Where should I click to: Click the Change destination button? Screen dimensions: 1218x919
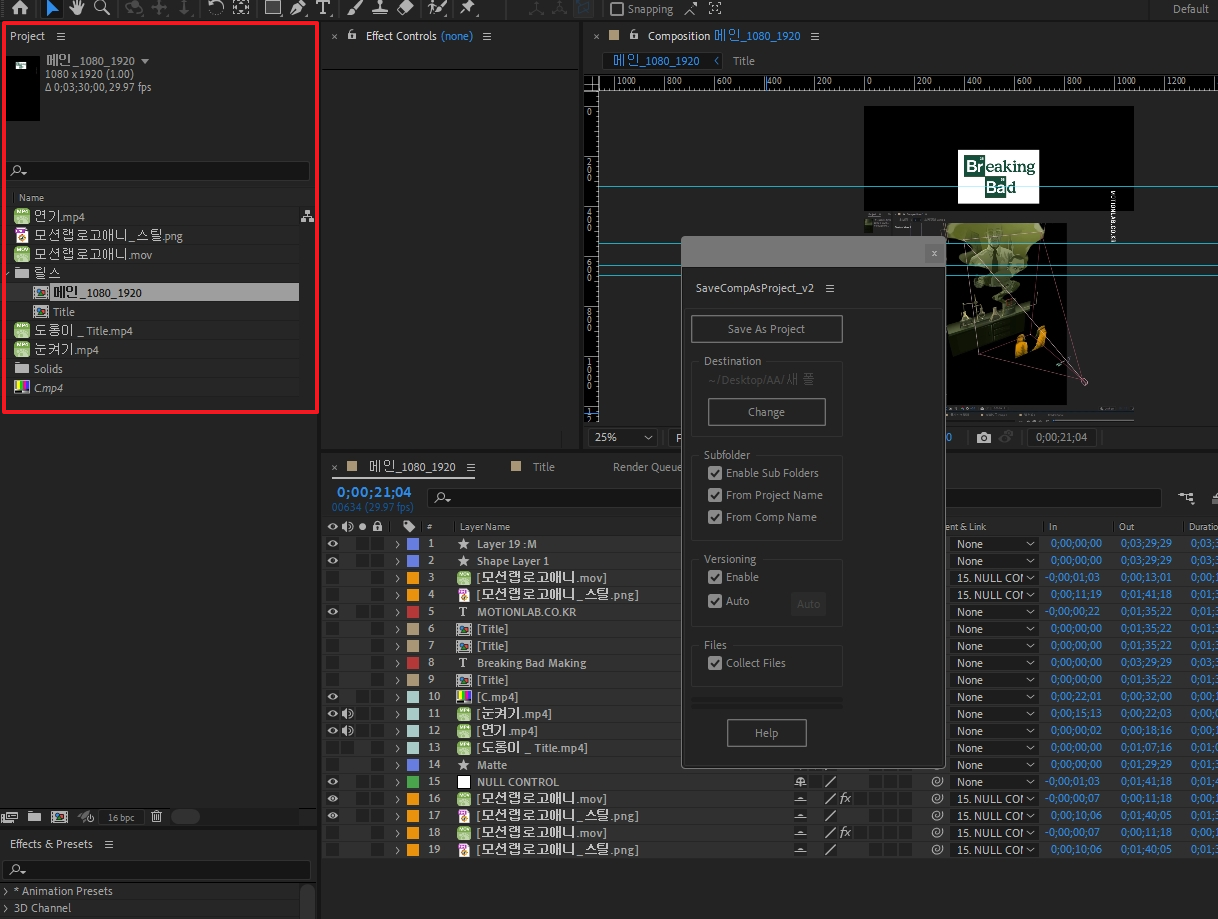coord(766,412)
